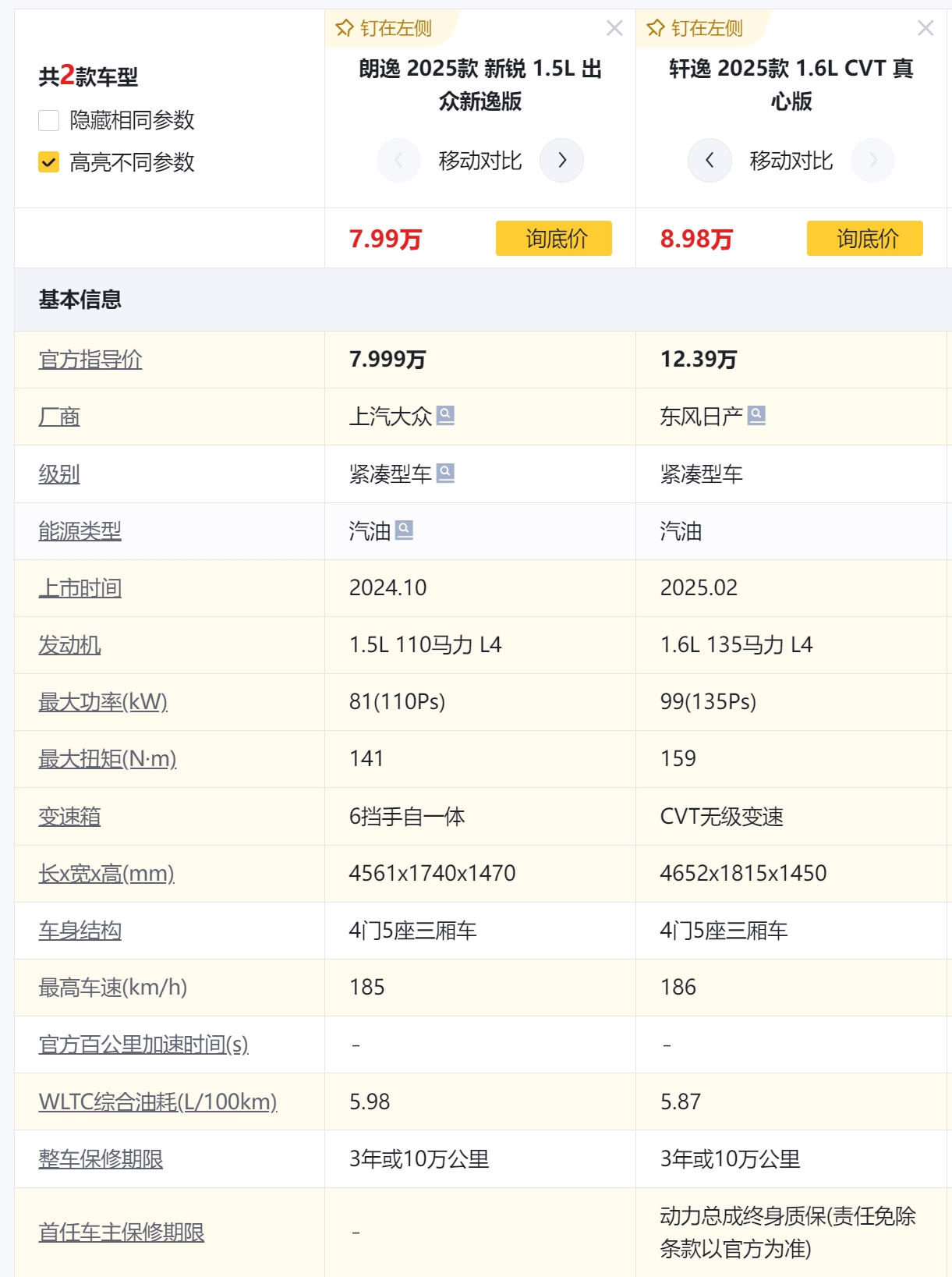Pin the 朗逸 2025款 column to the left
Screen dimensions: 952x1277
(x=384, y=29)
